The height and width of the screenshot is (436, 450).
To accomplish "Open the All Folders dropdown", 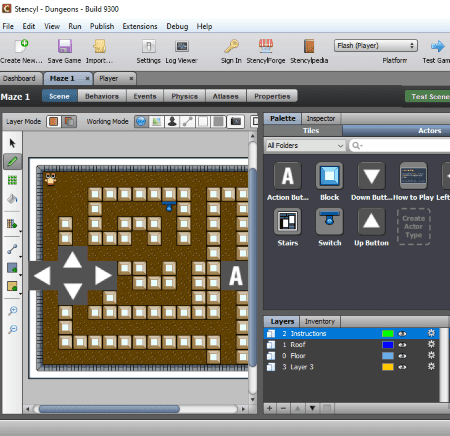I will (x=305, y=146).
